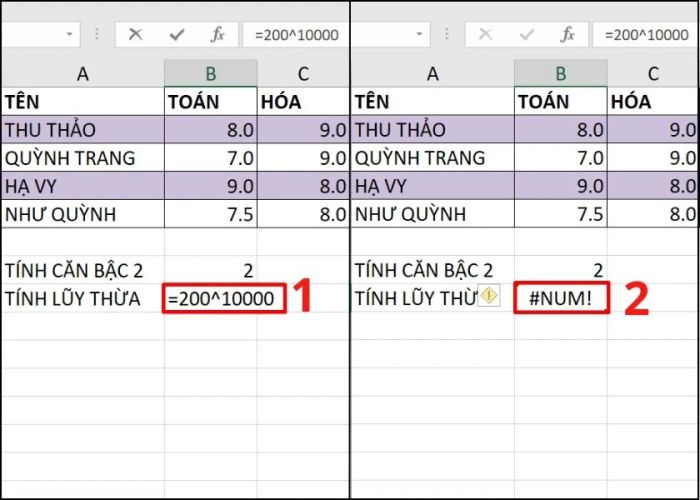Select THU THẢO's TOÁN score 8.0, left sheet
Viewport: 700px width, 500px height.
tap(211, 129)
